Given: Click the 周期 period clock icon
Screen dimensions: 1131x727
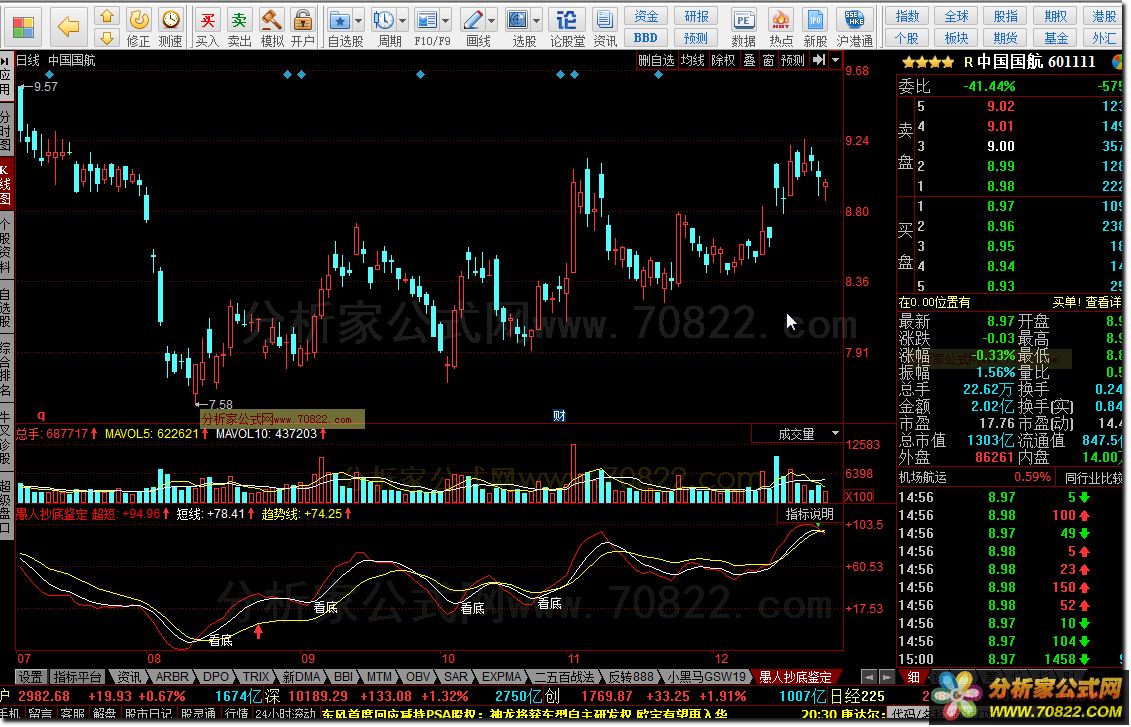Looking at the screenshot, I should [383, 20].
